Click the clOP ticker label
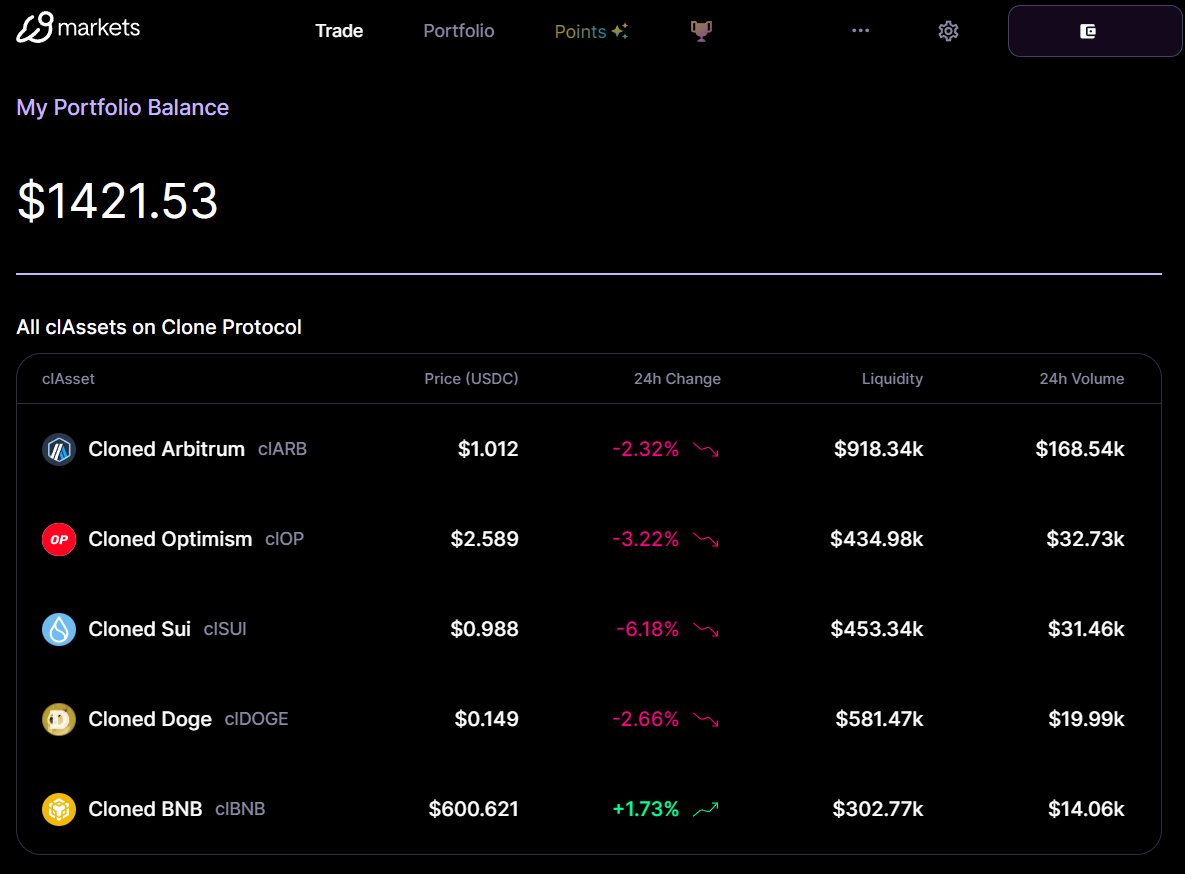 tap(284, 539)
